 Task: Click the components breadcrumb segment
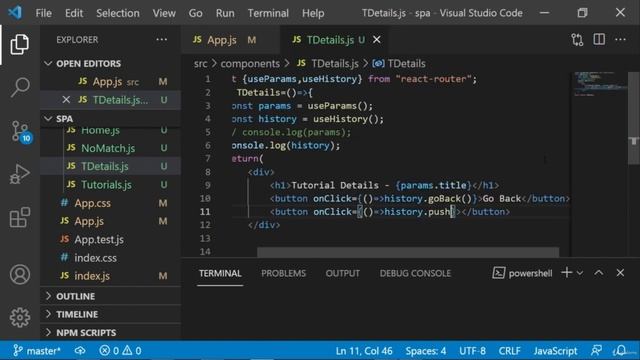pos(250,64)
